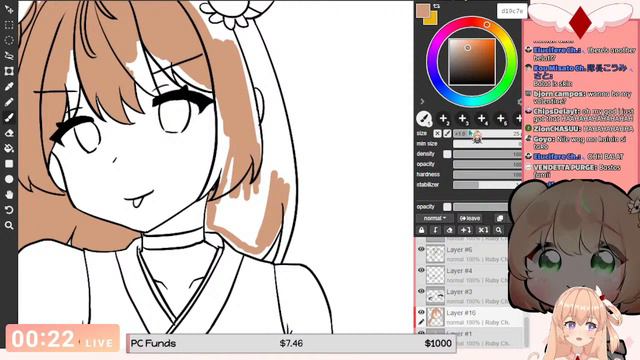This screenshot has height=360, width=640.
Task: Select the Eyedropper tool
Action: pos(9,87)
